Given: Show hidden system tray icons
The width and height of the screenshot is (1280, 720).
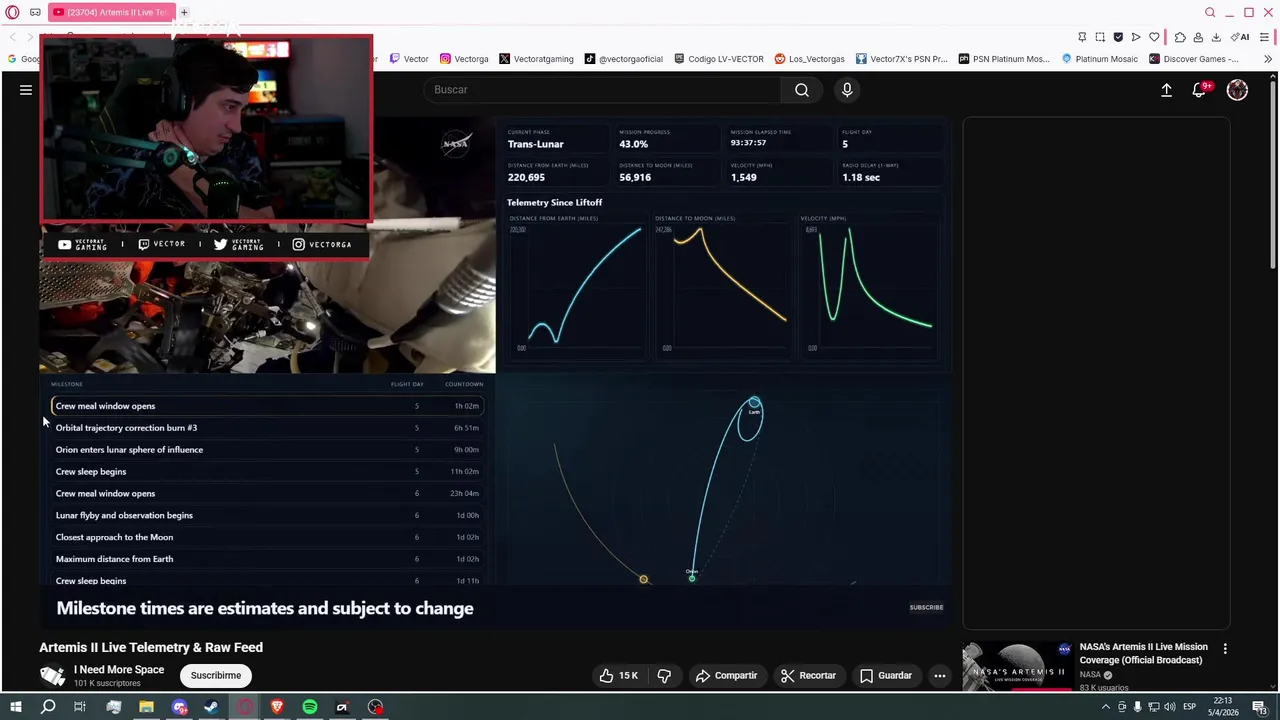Looking at the screenshot, I should pos(1105,707).
